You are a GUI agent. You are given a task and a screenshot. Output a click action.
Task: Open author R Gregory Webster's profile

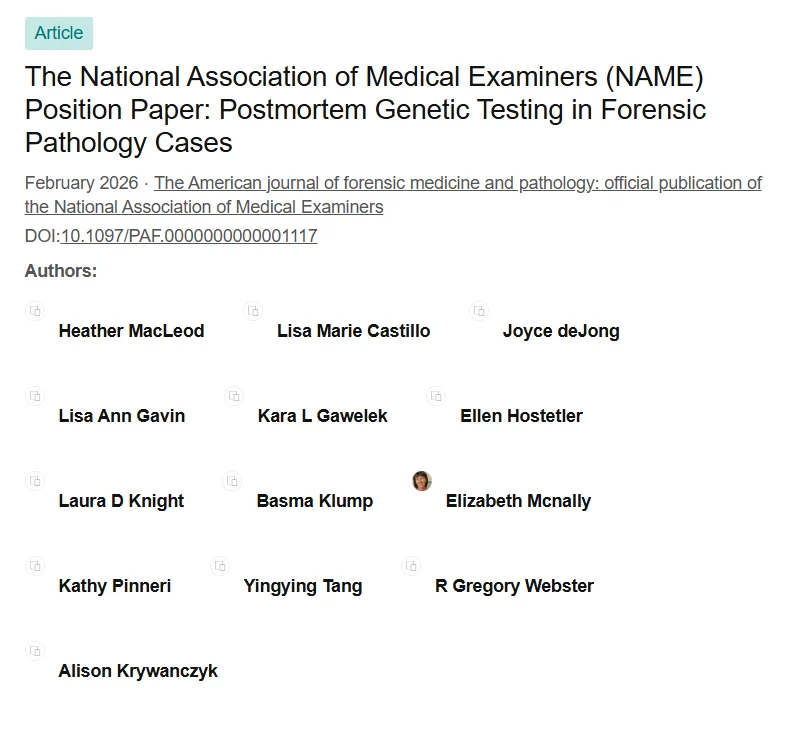pos(514,586)
